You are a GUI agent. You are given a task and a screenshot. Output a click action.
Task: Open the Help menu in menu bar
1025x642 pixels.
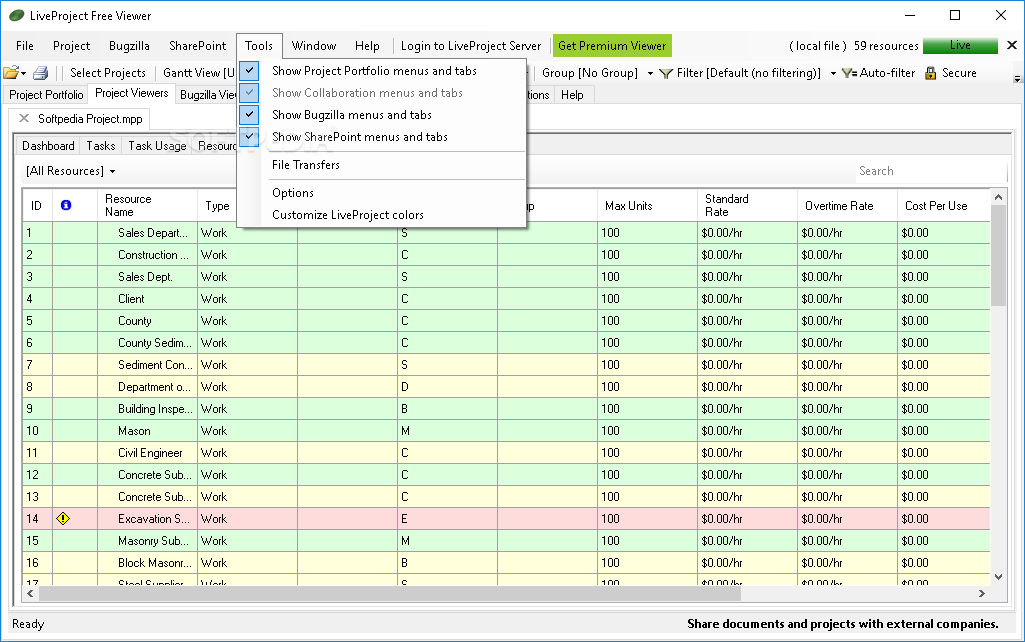click(367, 46)
